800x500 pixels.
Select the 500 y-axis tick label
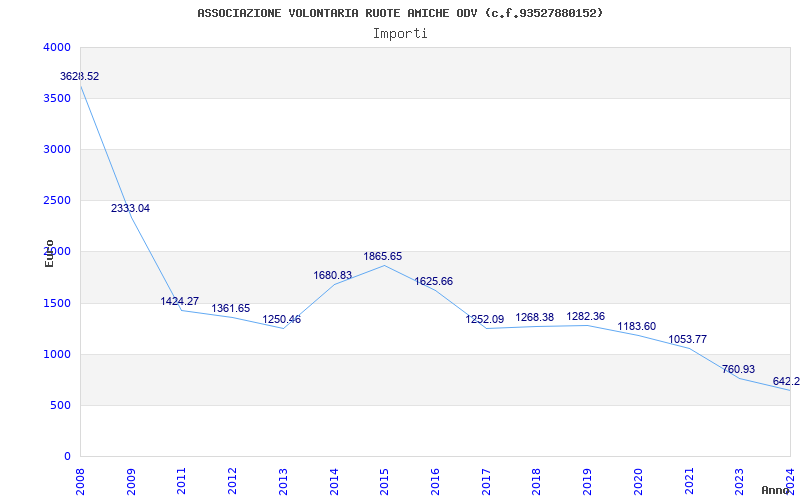point(61,406)
